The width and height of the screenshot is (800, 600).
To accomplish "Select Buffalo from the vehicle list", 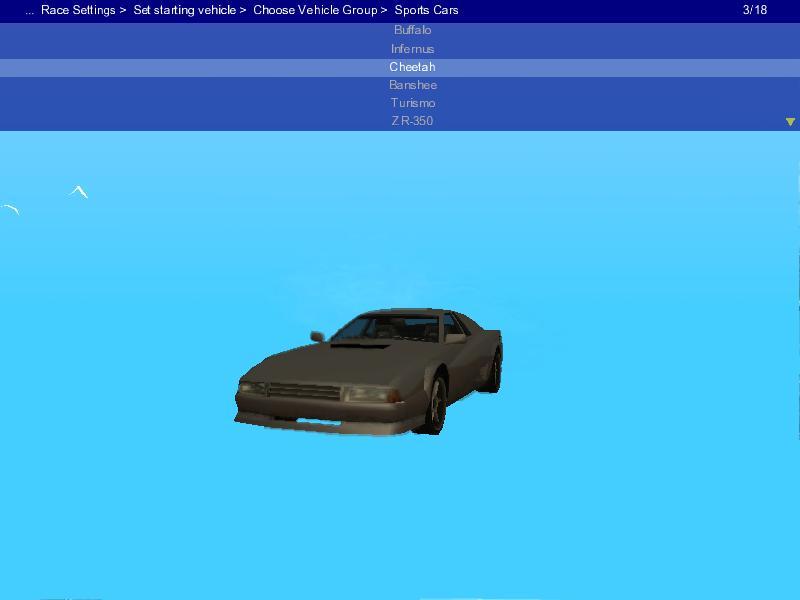I will (412, 30).
